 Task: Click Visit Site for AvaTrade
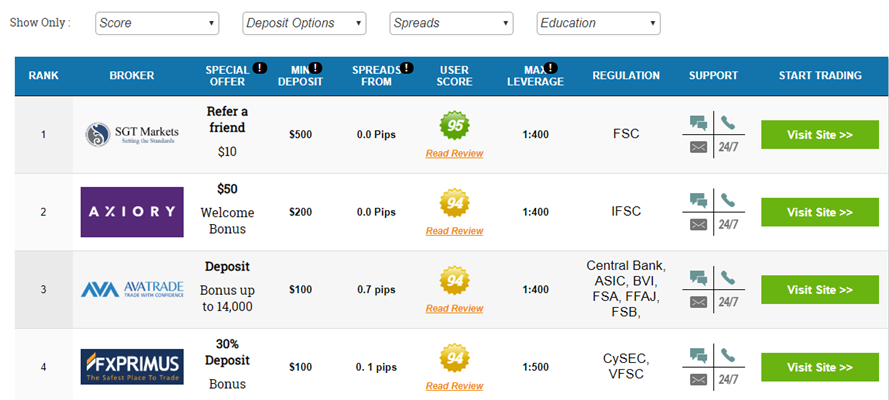[x=820, y=290]
